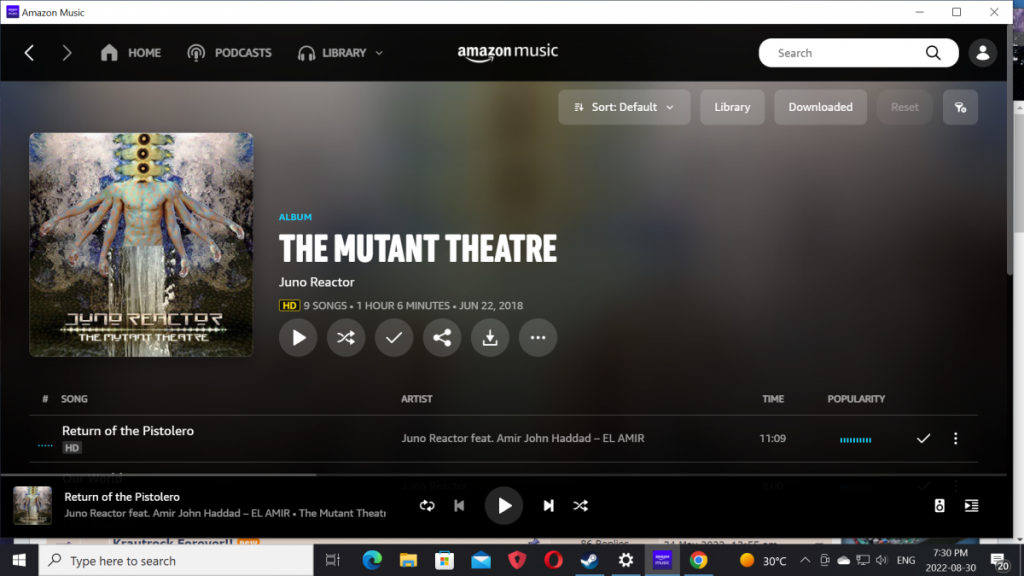The image size is (1024, 576).
Task: Open the volume control in system tray
Action: [882, 560]
